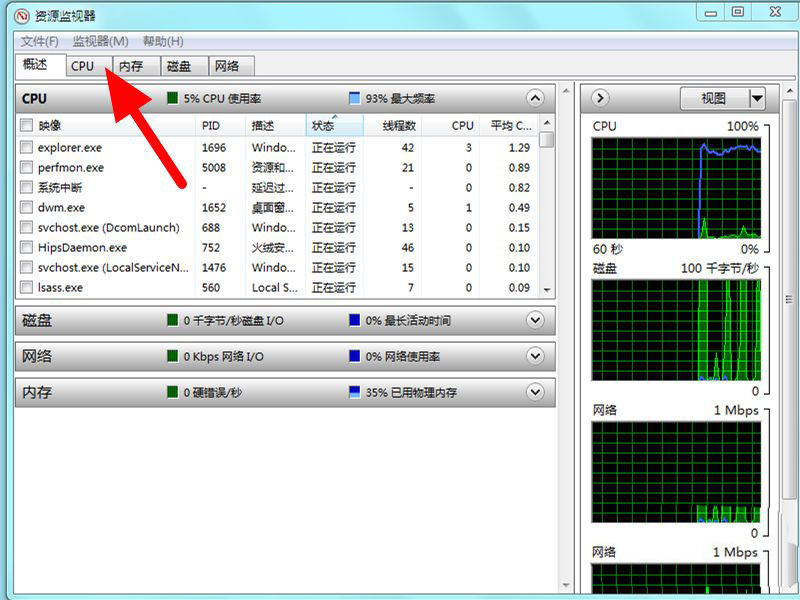The image size is (800, 600).
Task: Click the 视图 button
Action: [713, 98]
